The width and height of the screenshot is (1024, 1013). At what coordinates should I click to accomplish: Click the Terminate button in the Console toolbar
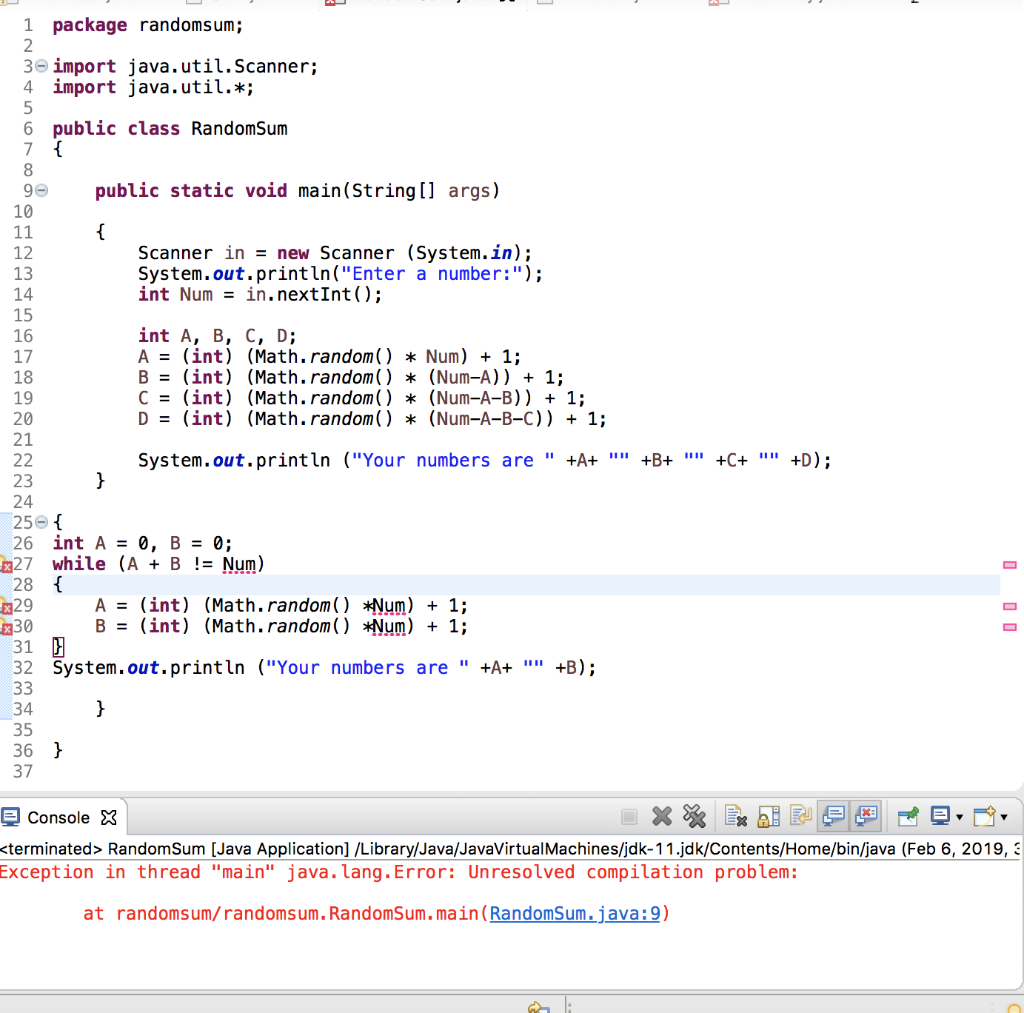tap(628, 816)
